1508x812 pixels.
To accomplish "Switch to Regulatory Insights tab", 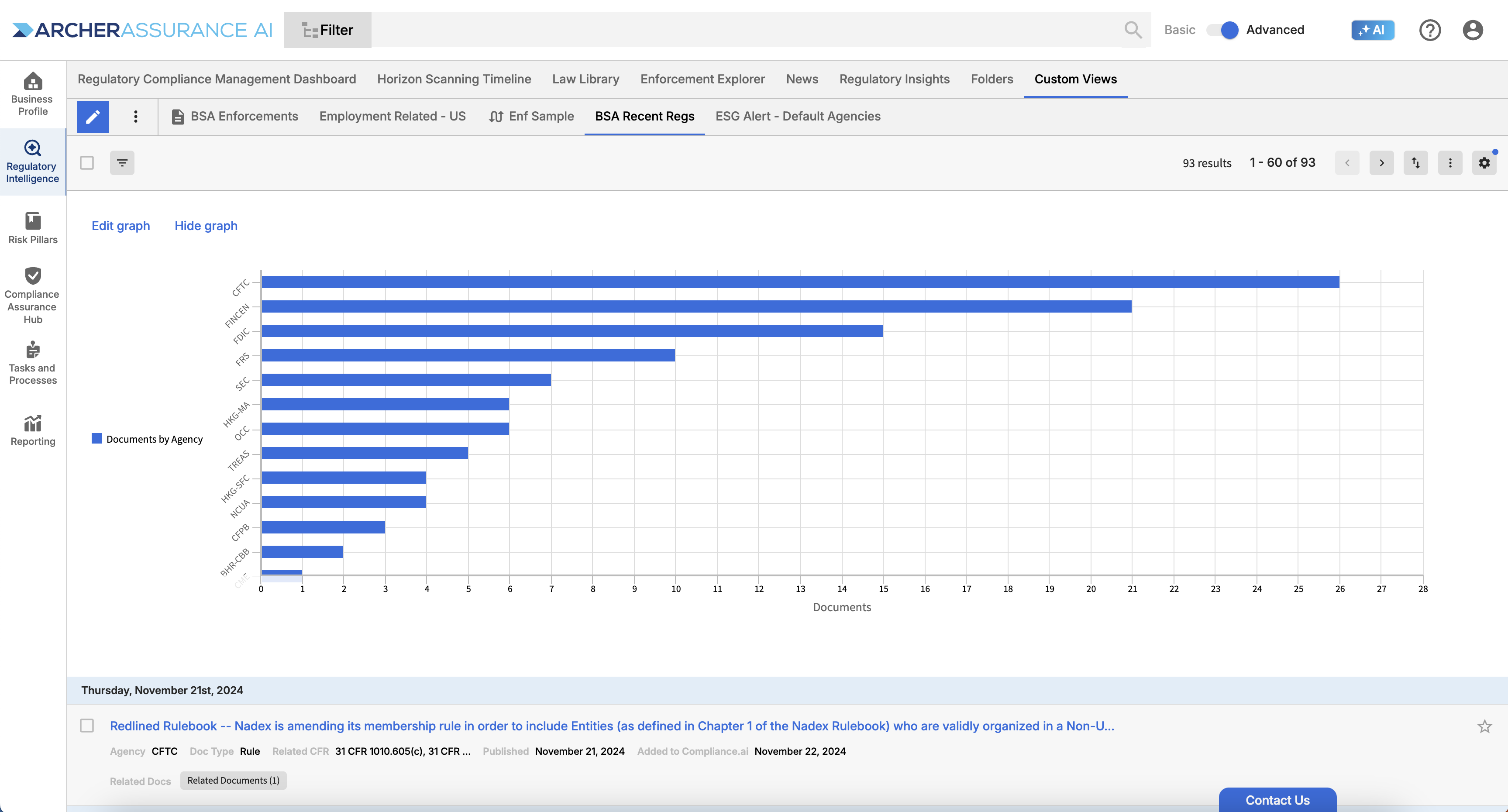I will pos(894,79).
